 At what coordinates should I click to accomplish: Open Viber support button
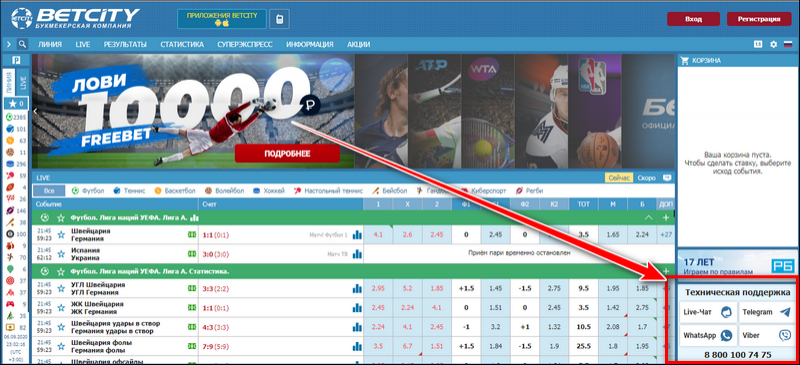pyautogui.click(x=767, y=336)
